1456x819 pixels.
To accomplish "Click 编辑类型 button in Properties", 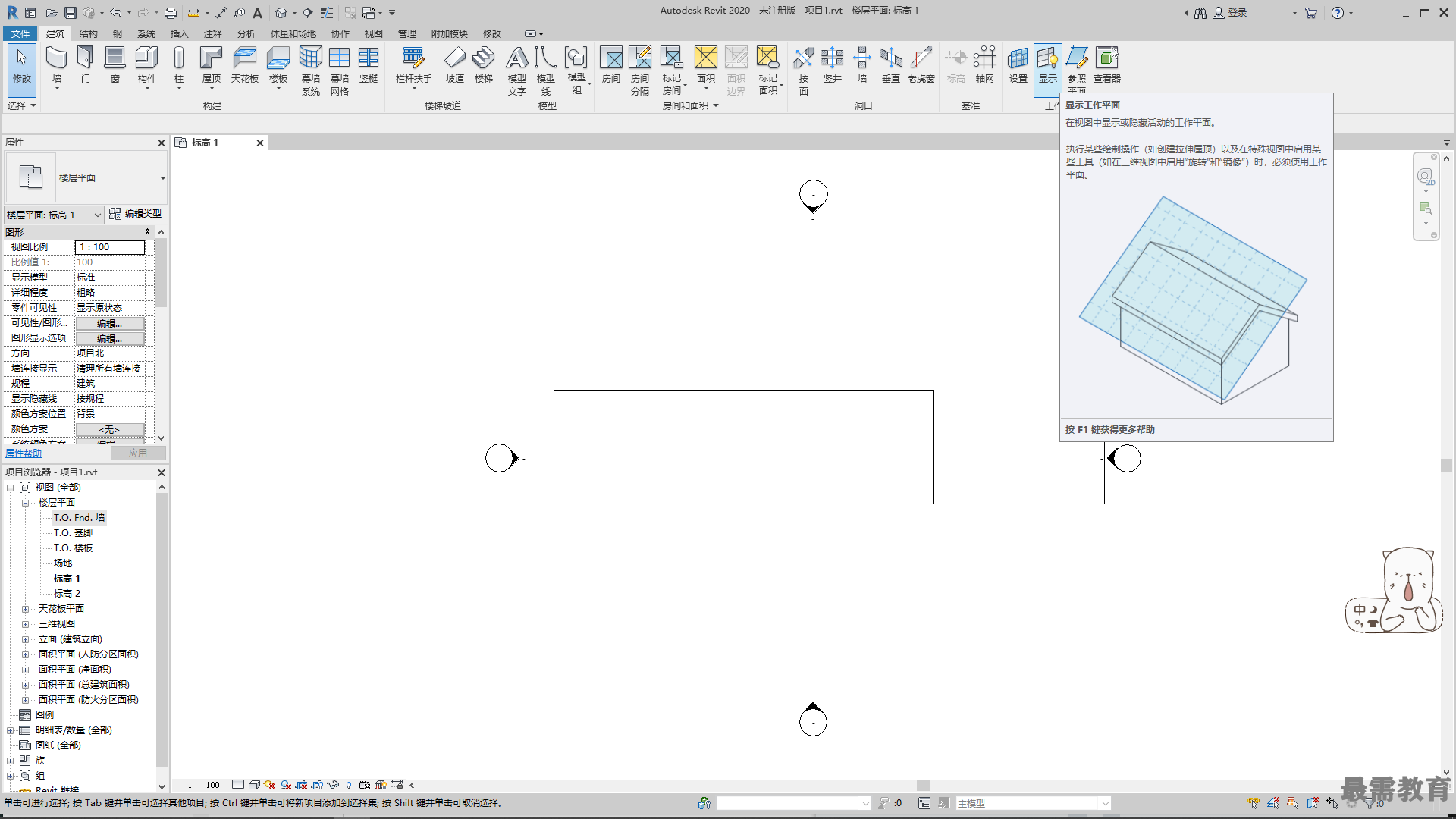I will click(136, 214).
